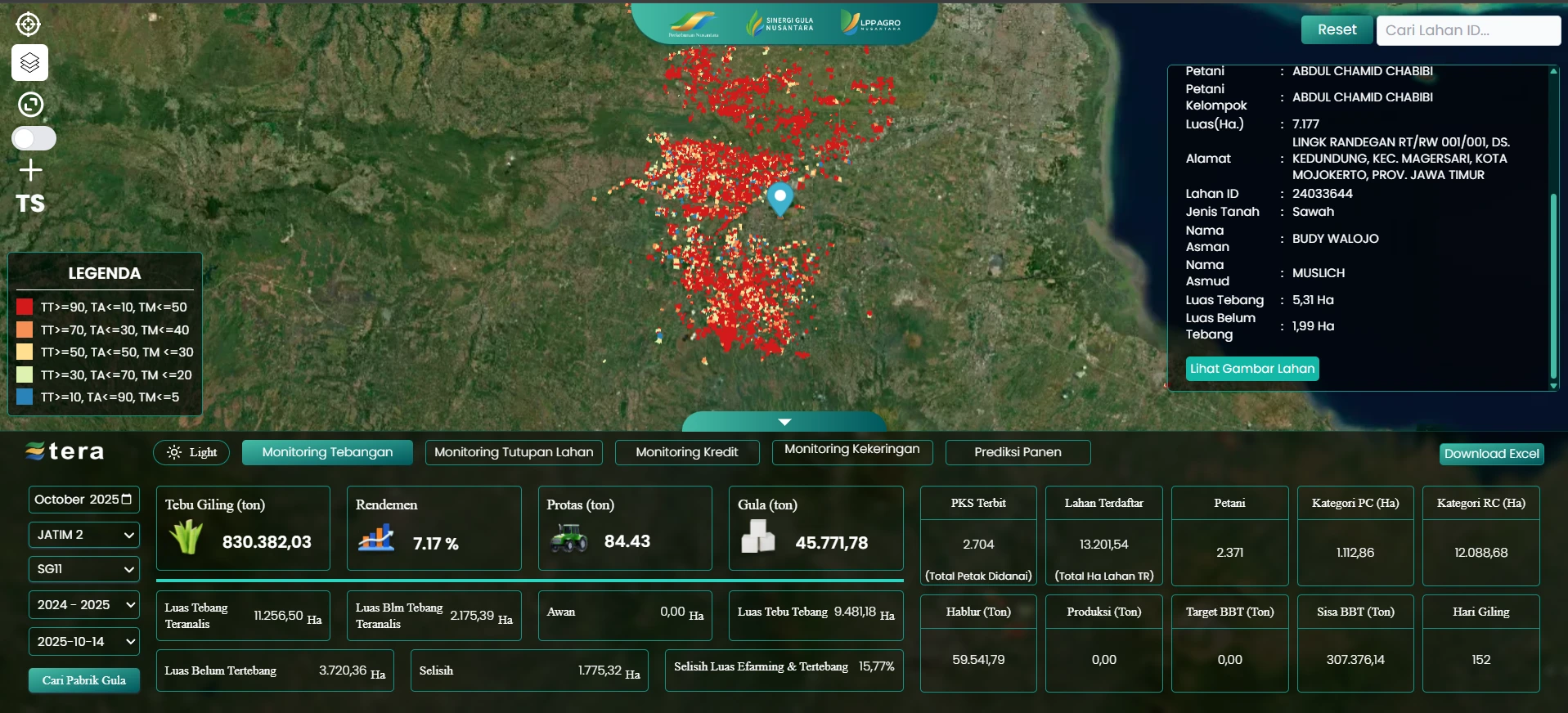
Task: Click the red legend color swatch
Action: pos(25,307)
